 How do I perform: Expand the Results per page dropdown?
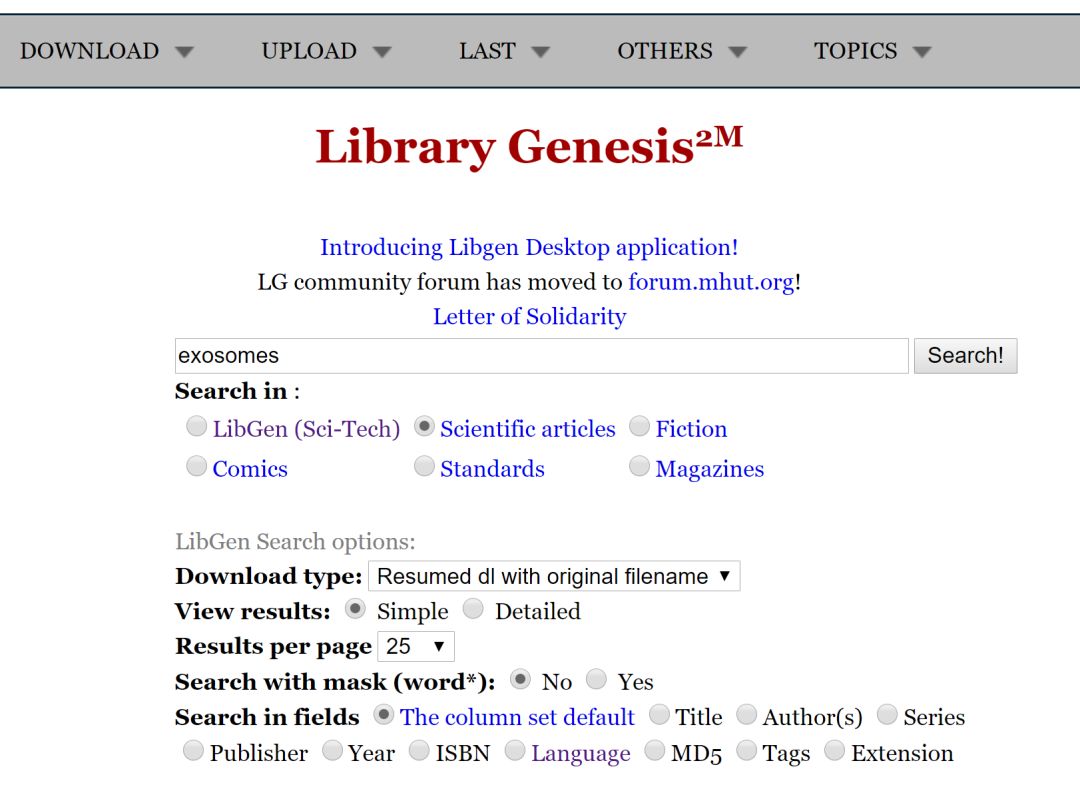tap(415, 646)
